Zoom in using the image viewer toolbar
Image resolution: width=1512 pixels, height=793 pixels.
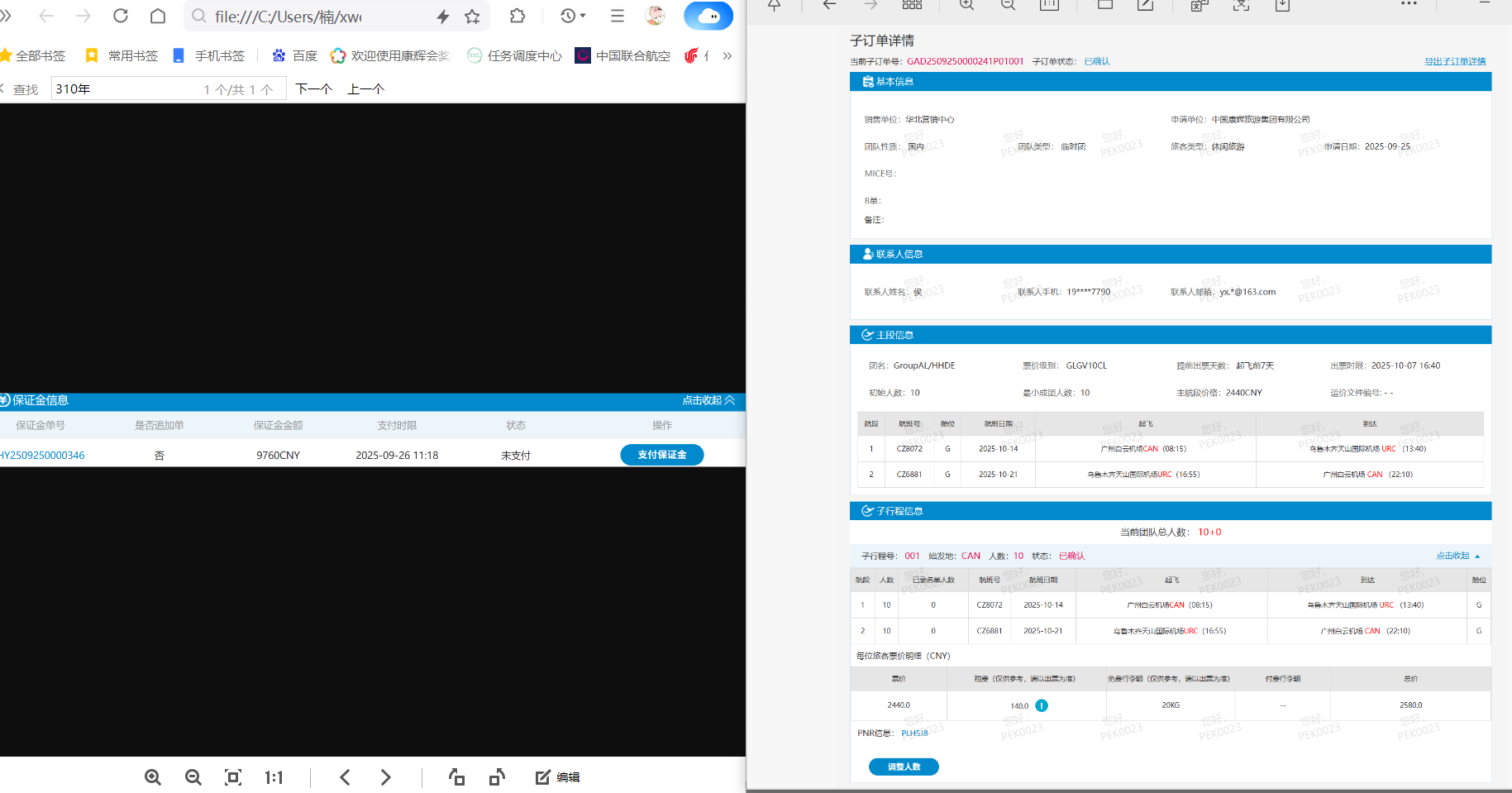(153, 777)
